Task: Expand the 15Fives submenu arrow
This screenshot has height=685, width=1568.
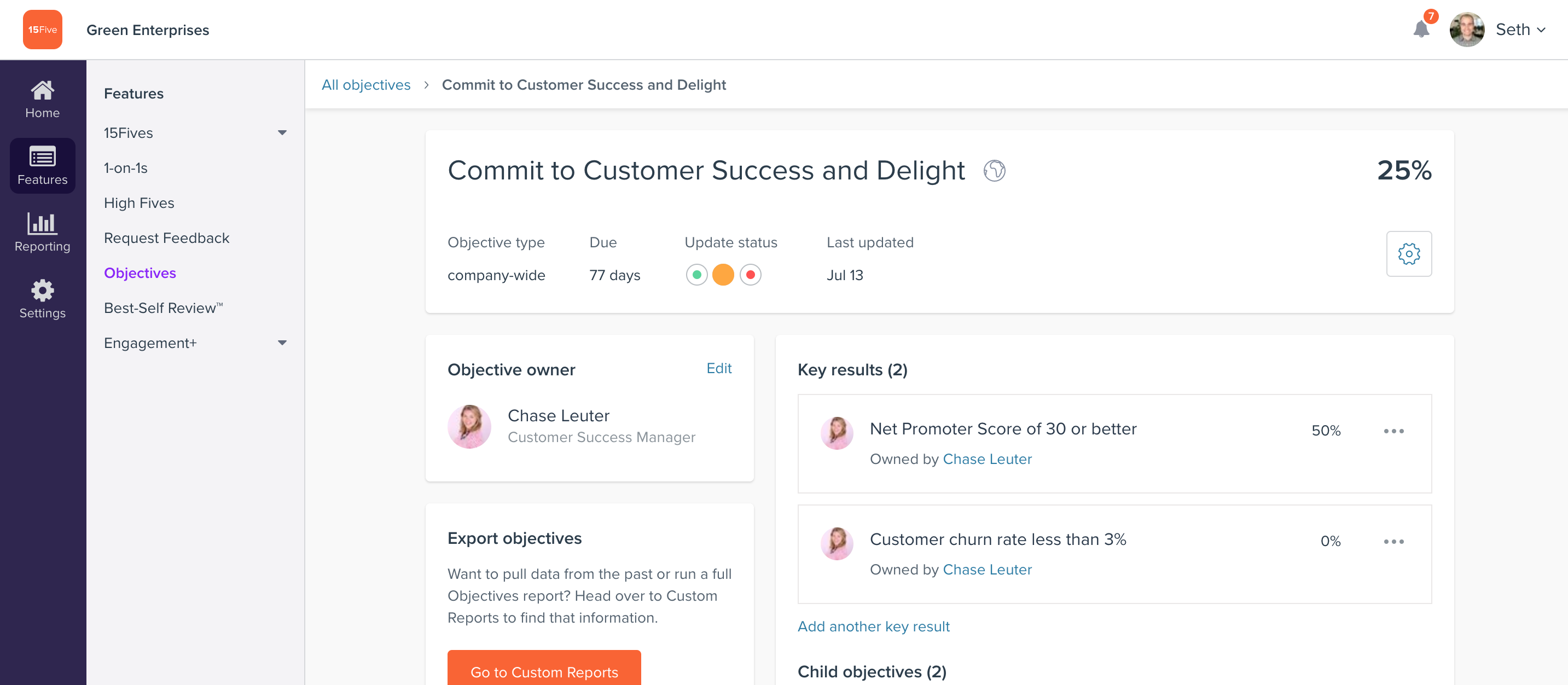Action: pos(282,133)
